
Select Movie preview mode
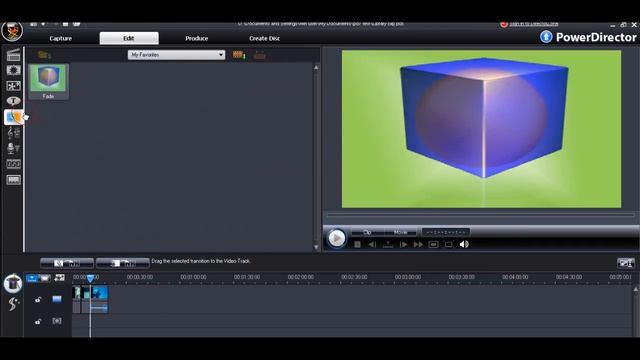click(400, 232)
